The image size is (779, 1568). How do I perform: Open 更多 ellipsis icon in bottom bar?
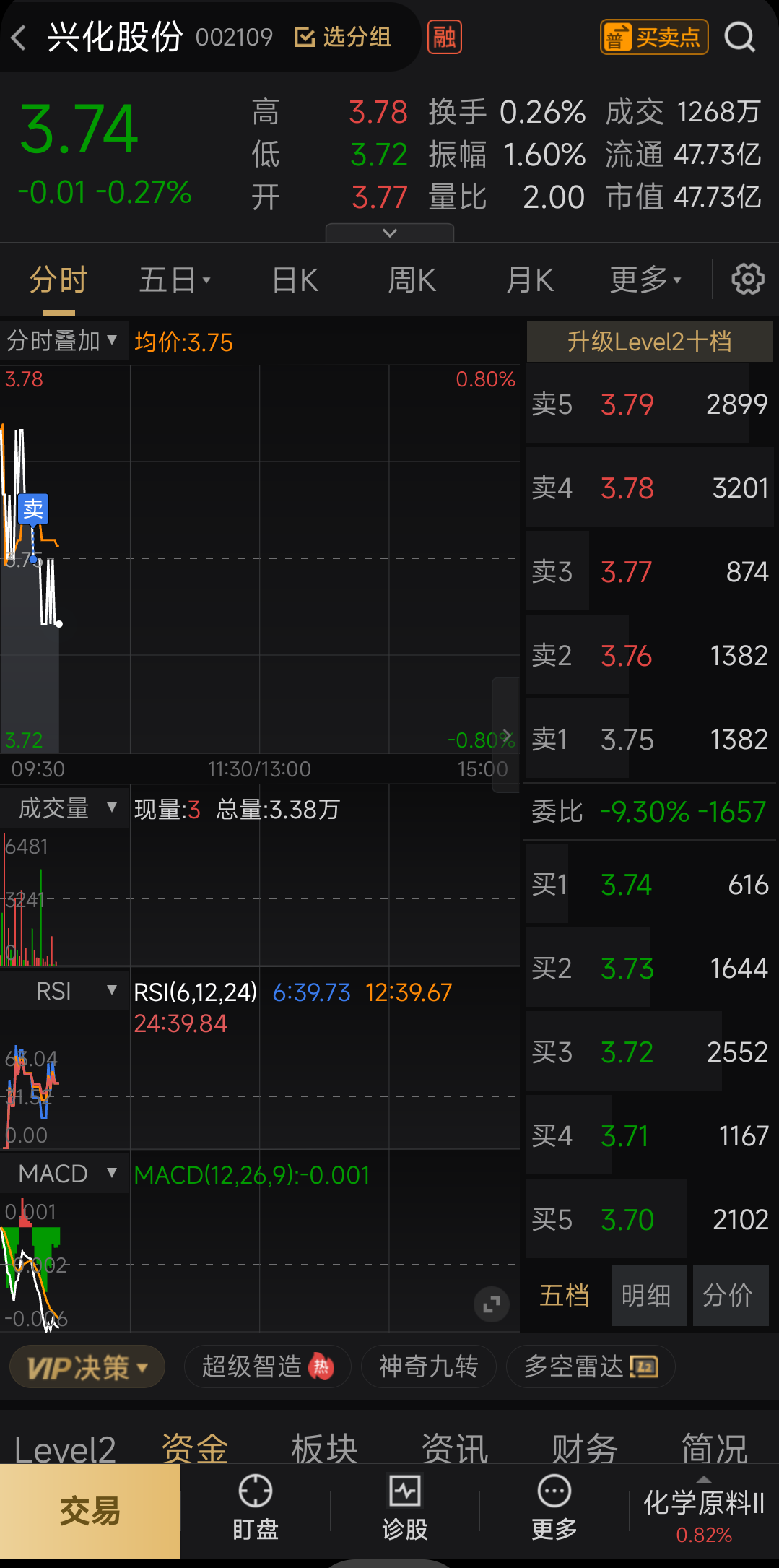click(x=554, y=1491)
